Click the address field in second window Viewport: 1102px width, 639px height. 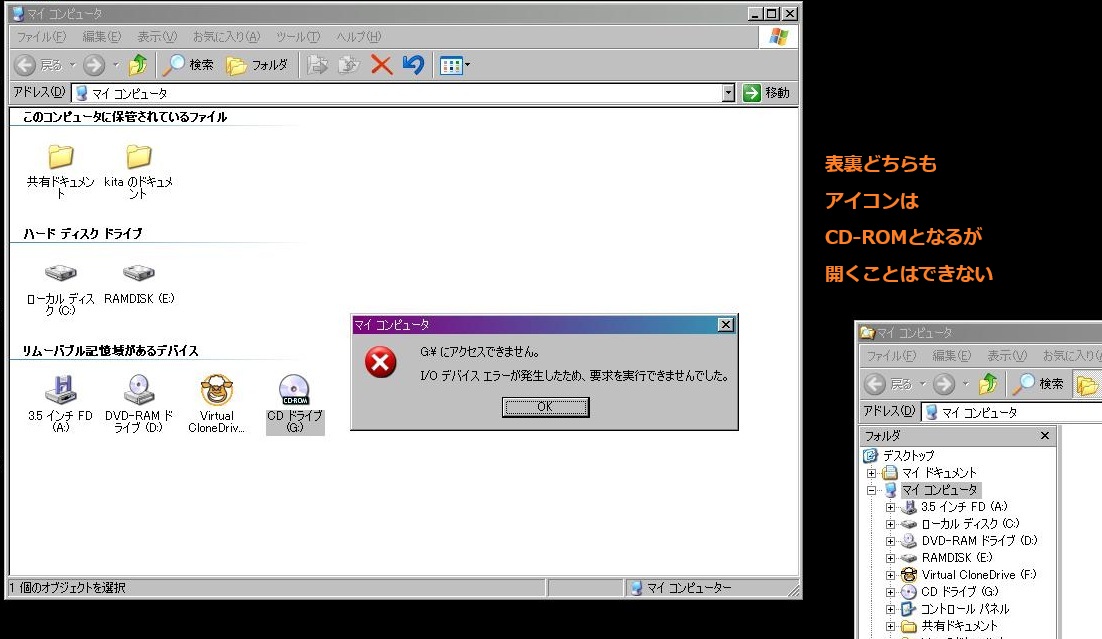[1012, 413]
